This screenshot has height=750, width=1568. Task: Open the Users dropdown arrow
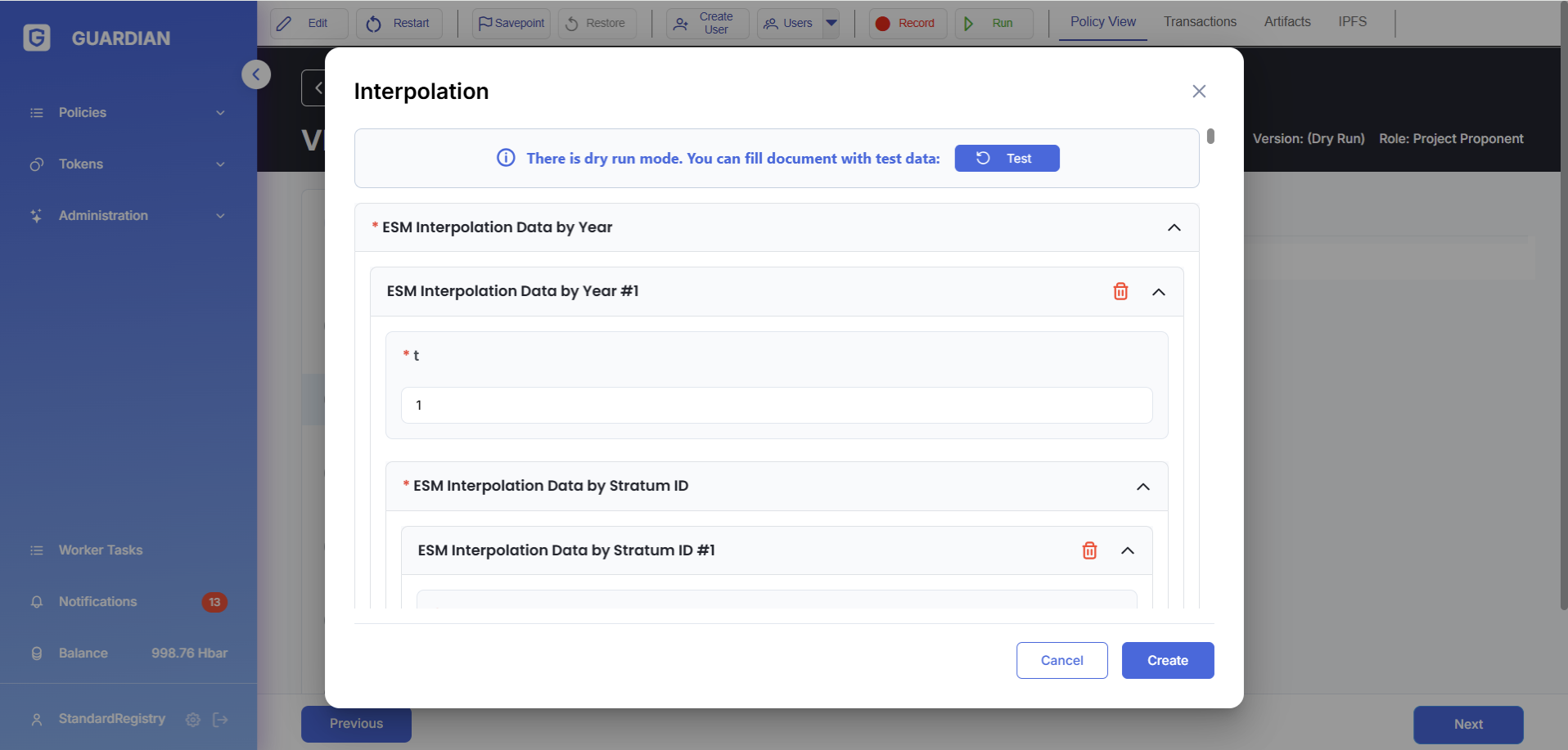831,23
